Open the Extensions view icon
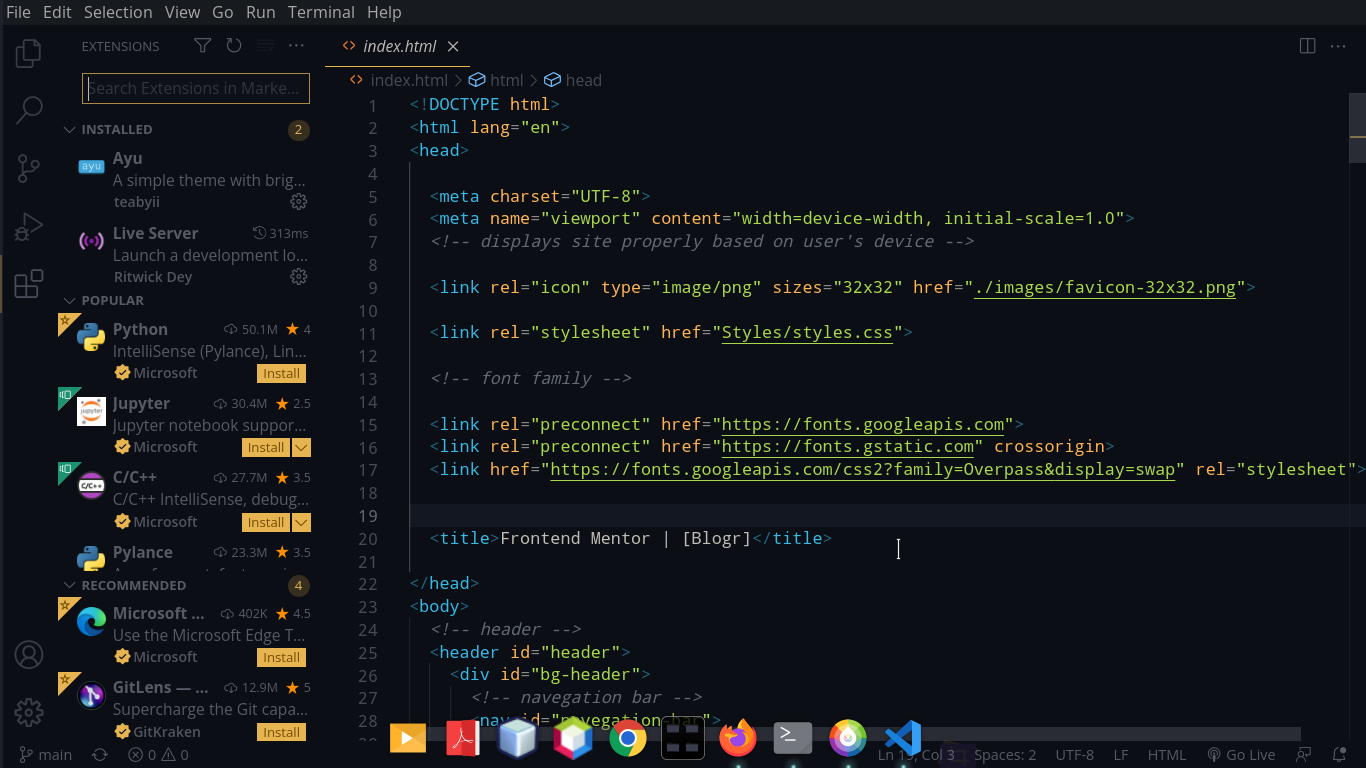 click(x=29, y=284)
